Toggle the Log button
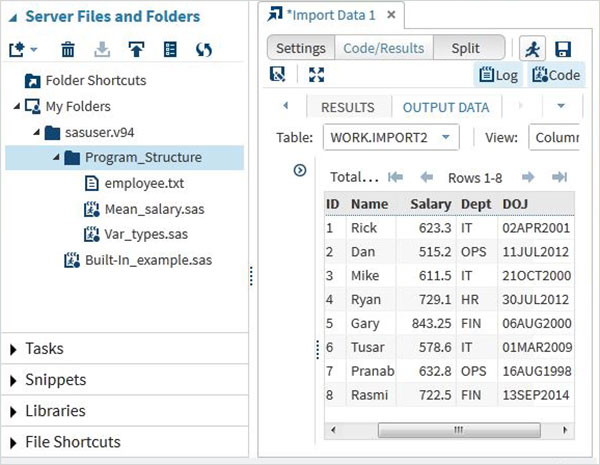Screen dimensions: 600x465 [x=498, y=75]
